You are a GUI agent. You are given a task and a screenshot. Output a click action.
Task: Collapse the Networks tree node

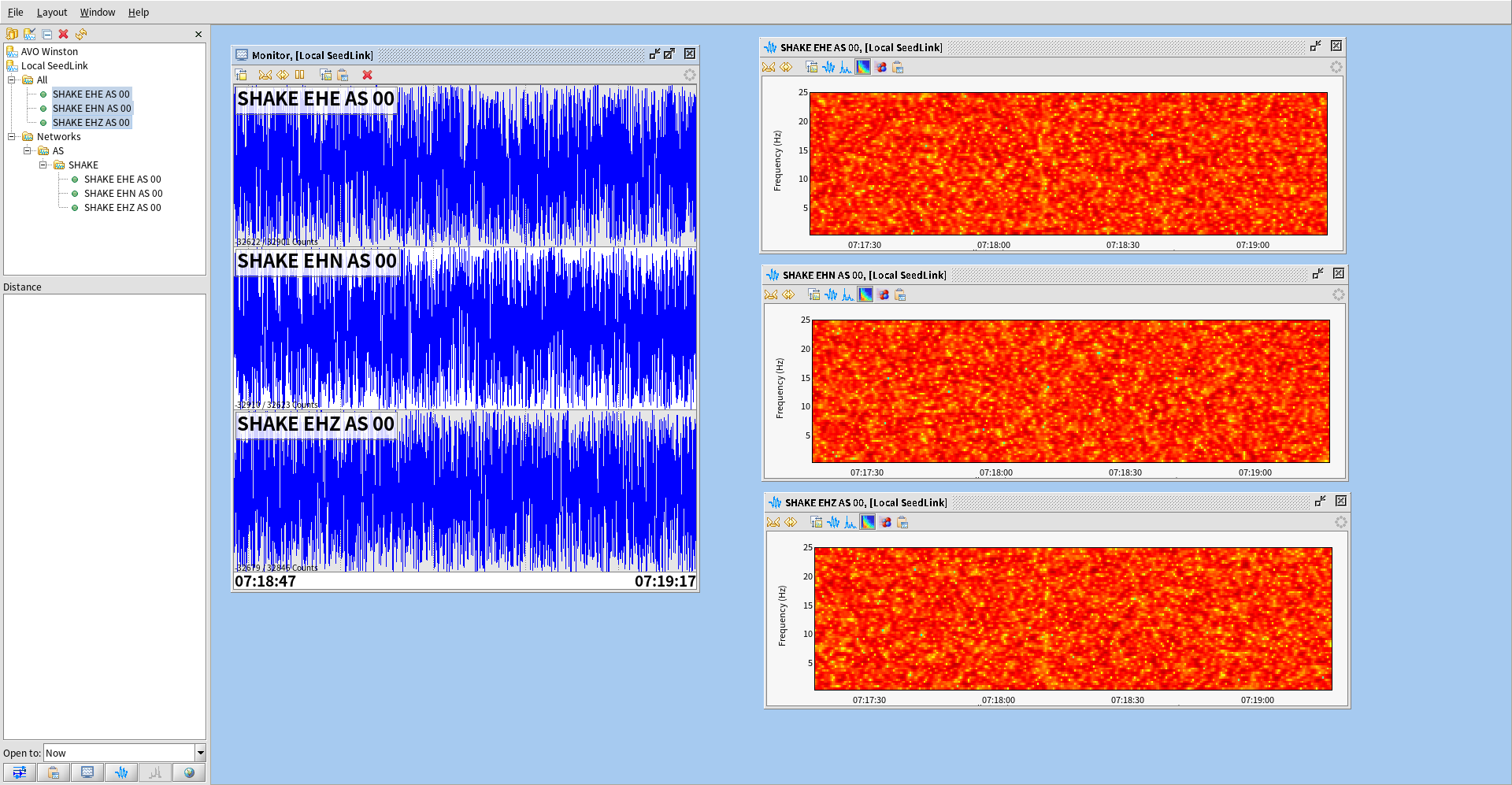(x=12, y=136)
